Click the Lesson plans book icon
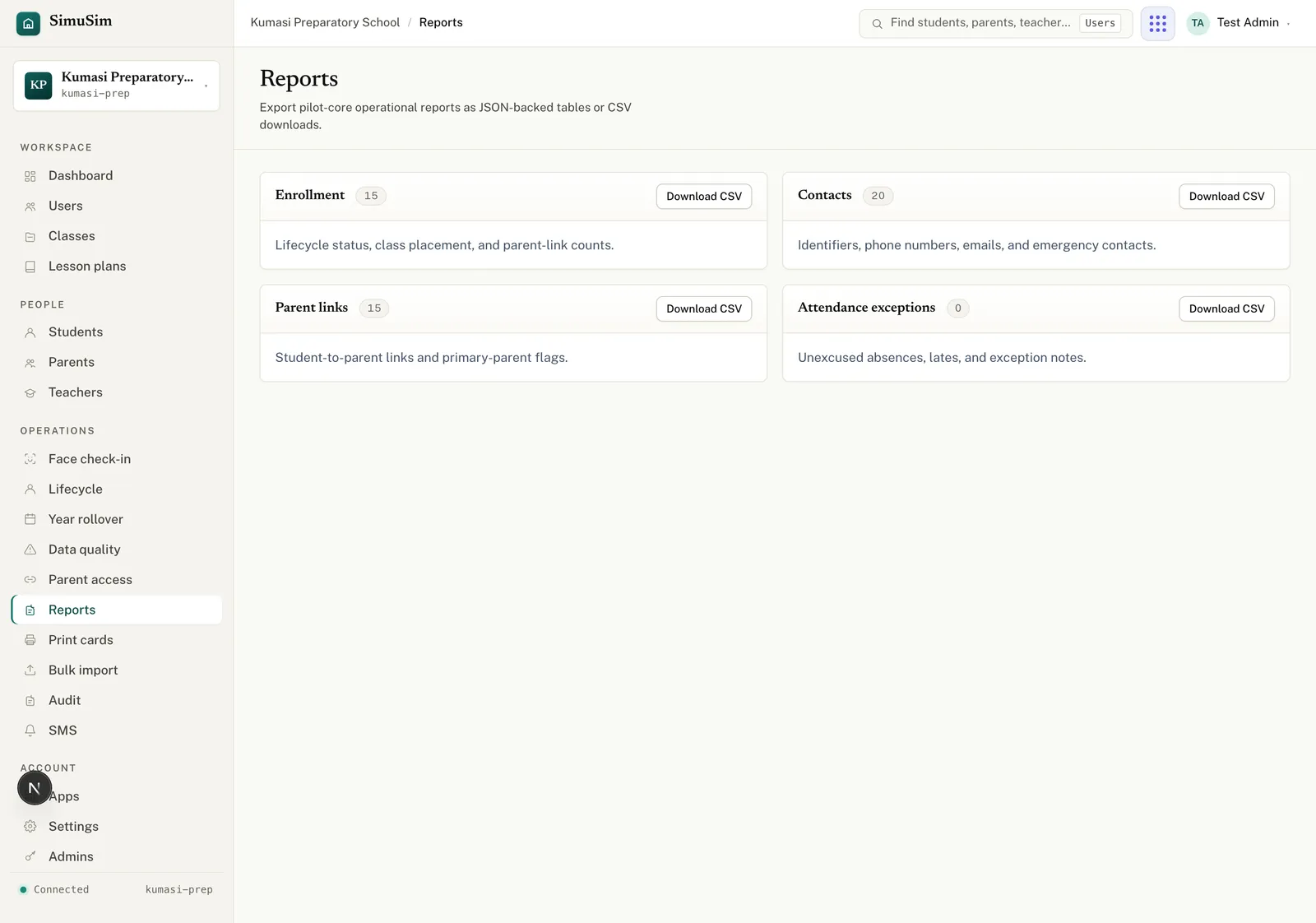The image size is (1316, 923). point(30,267)
